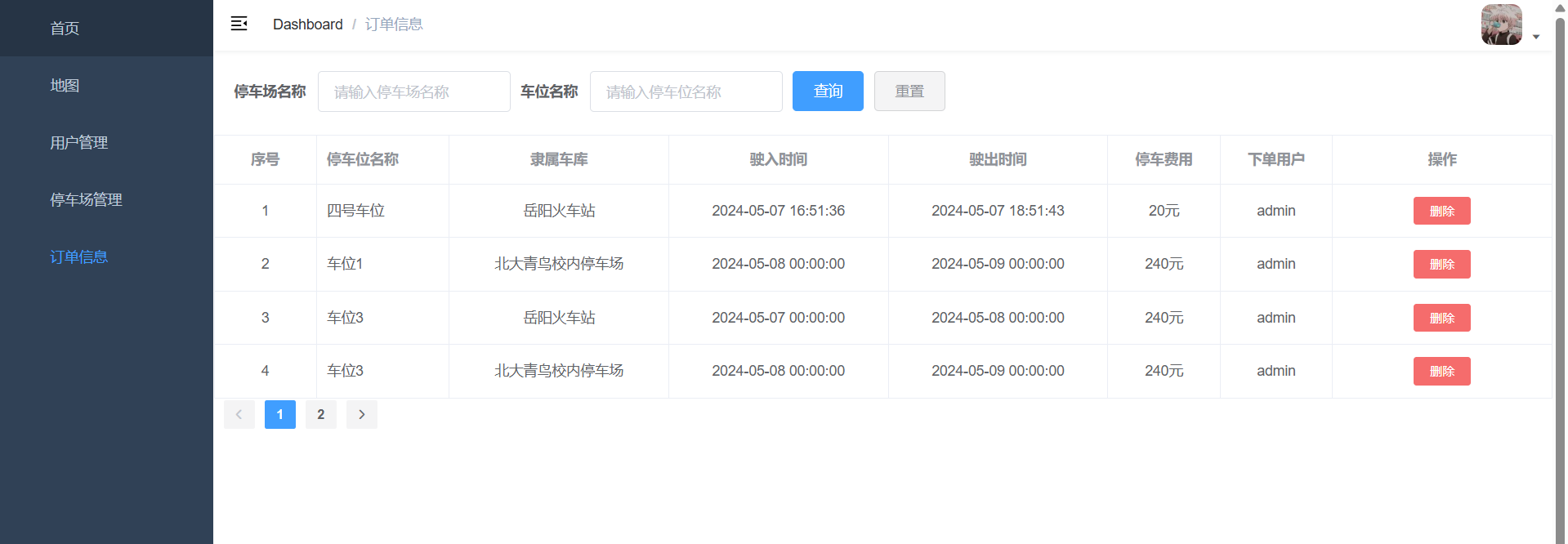
Task: Go to next page arrow
Action: (x=362, y=414)
